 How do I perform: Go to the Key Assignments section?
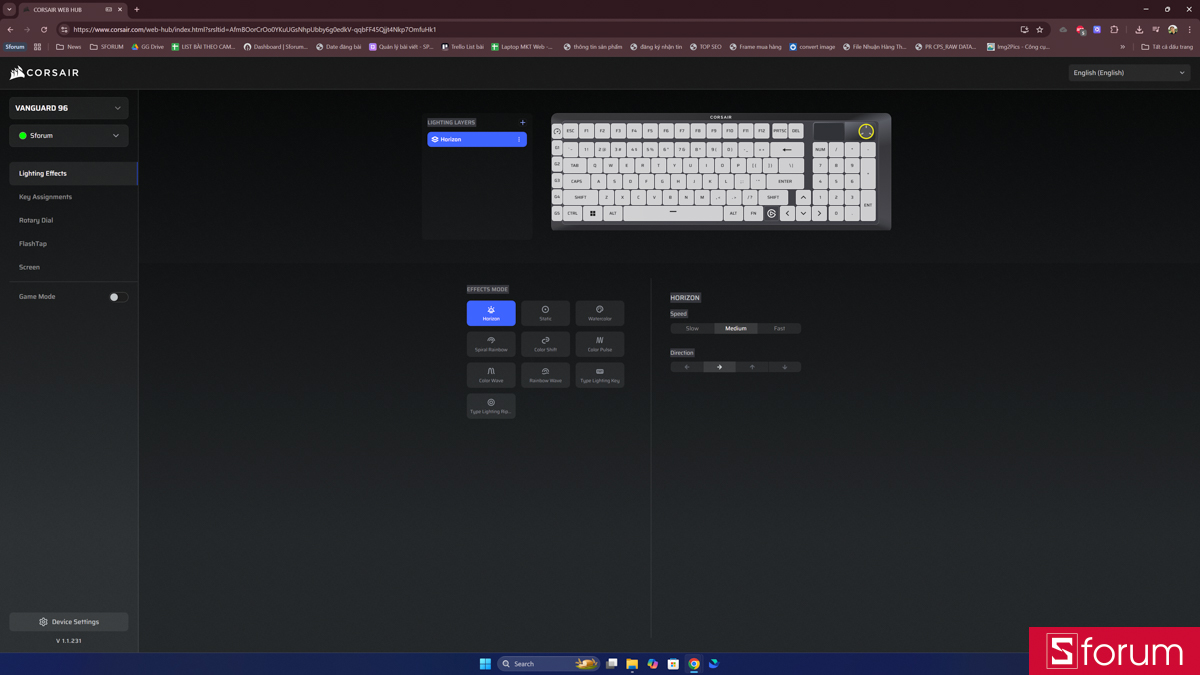[45, 197]
